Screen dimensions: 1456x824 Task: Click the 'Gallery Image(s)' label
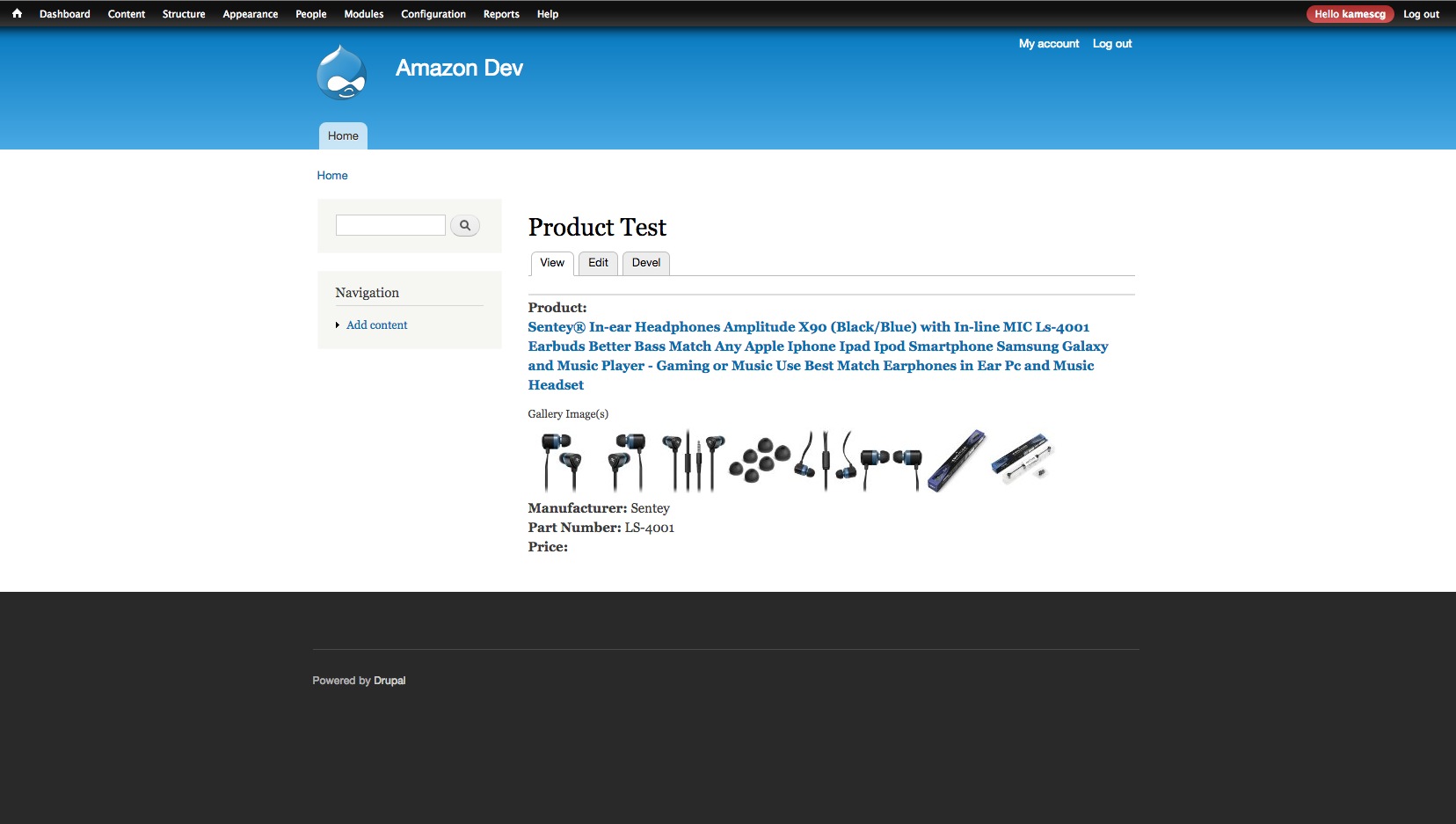pyautogui.click(x=568, y=414)
